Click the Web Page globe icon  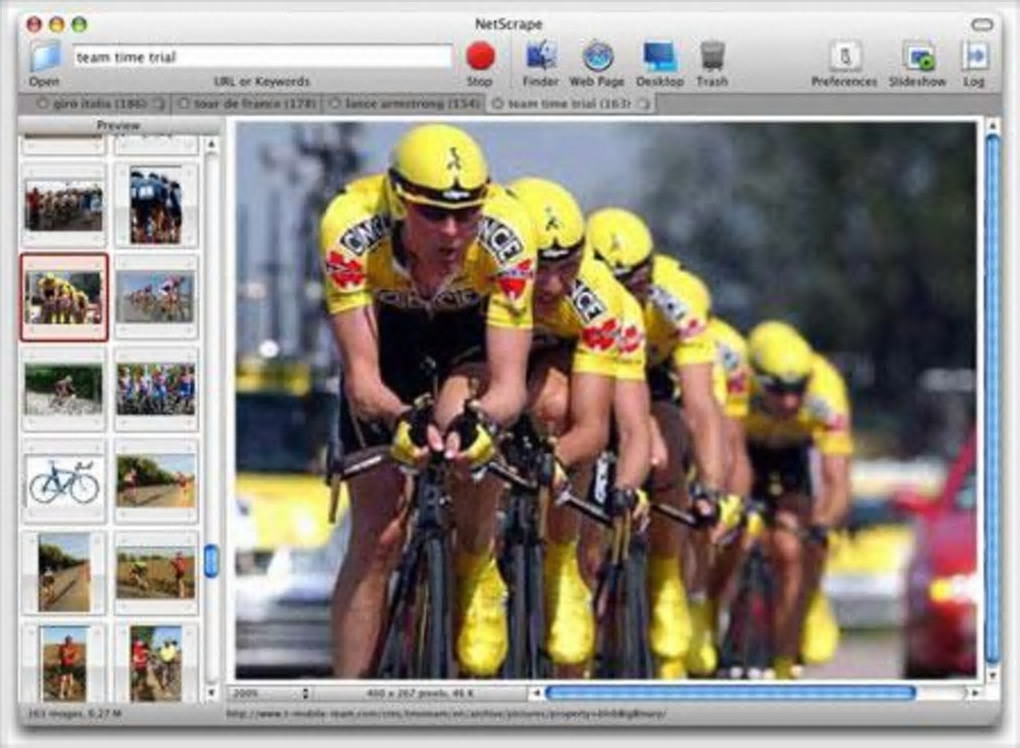coord(597,56)
